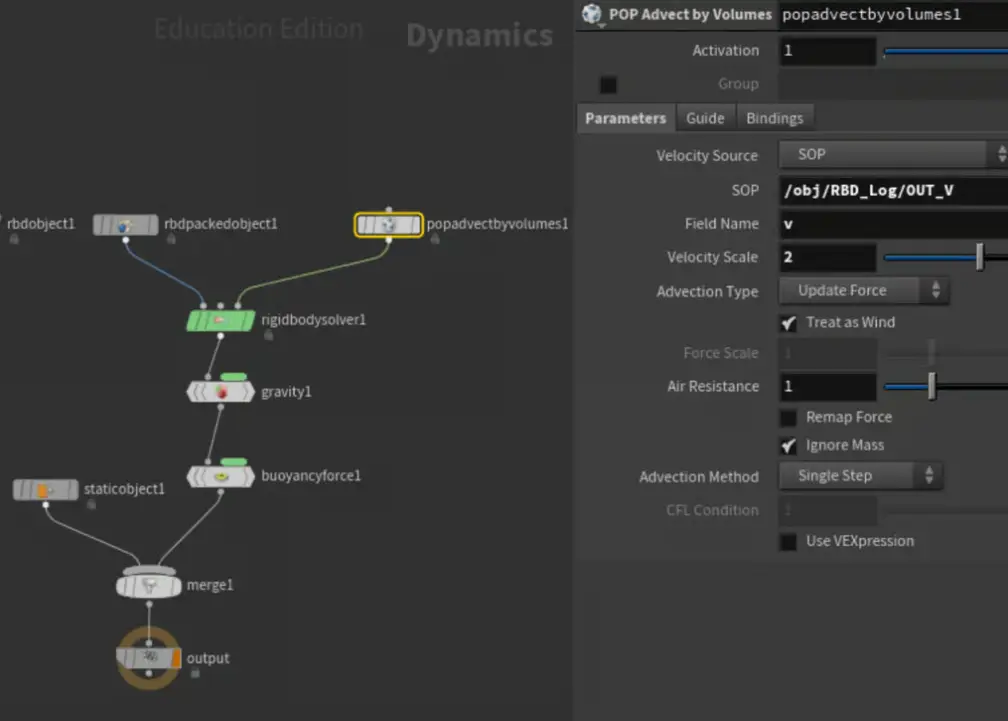Screen dimensions: 1008x721
Task: Select the buoyancyforce1 node
Action: click(x=221, y=477)
